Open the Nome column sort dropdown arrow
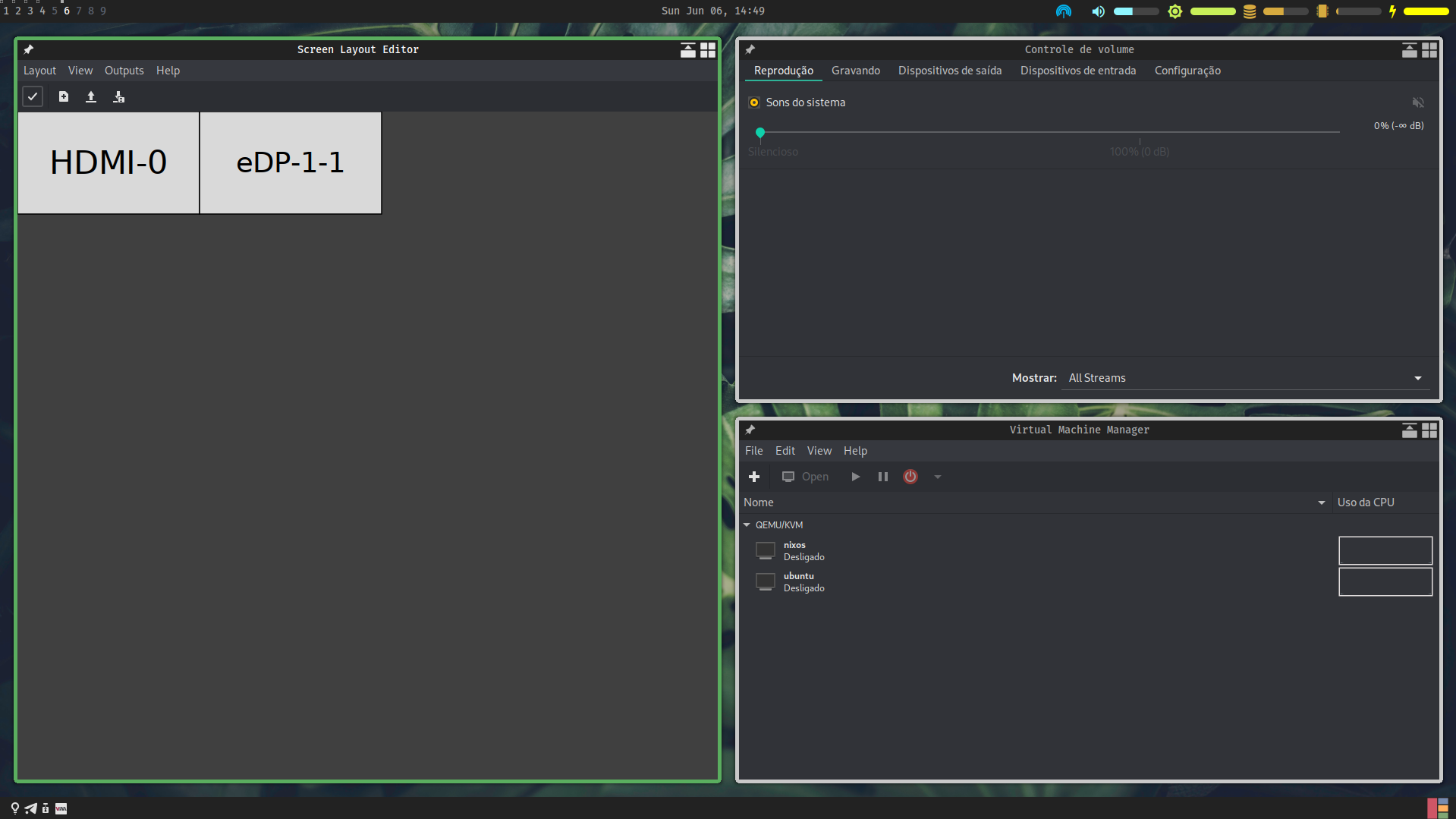 (x=1322, y=502)
